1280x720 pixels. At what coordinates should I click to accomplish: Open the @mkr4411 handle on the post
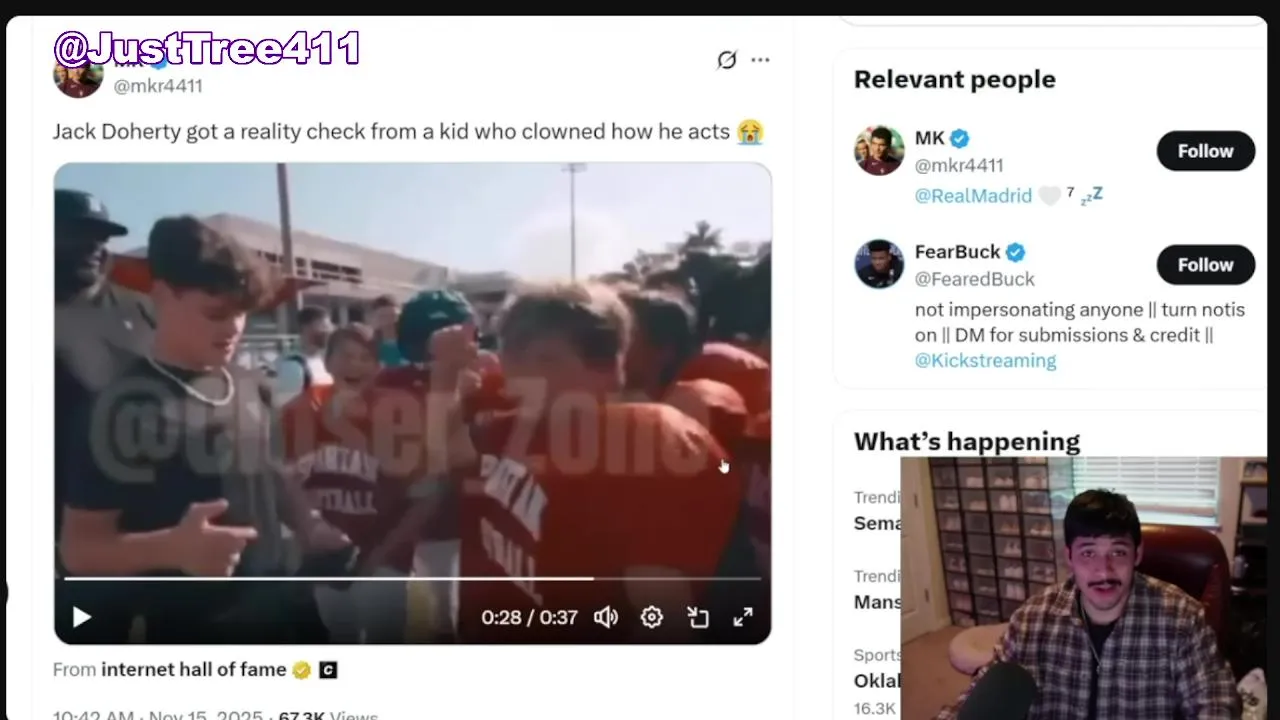pyautogui.click(x=158, y=86)
